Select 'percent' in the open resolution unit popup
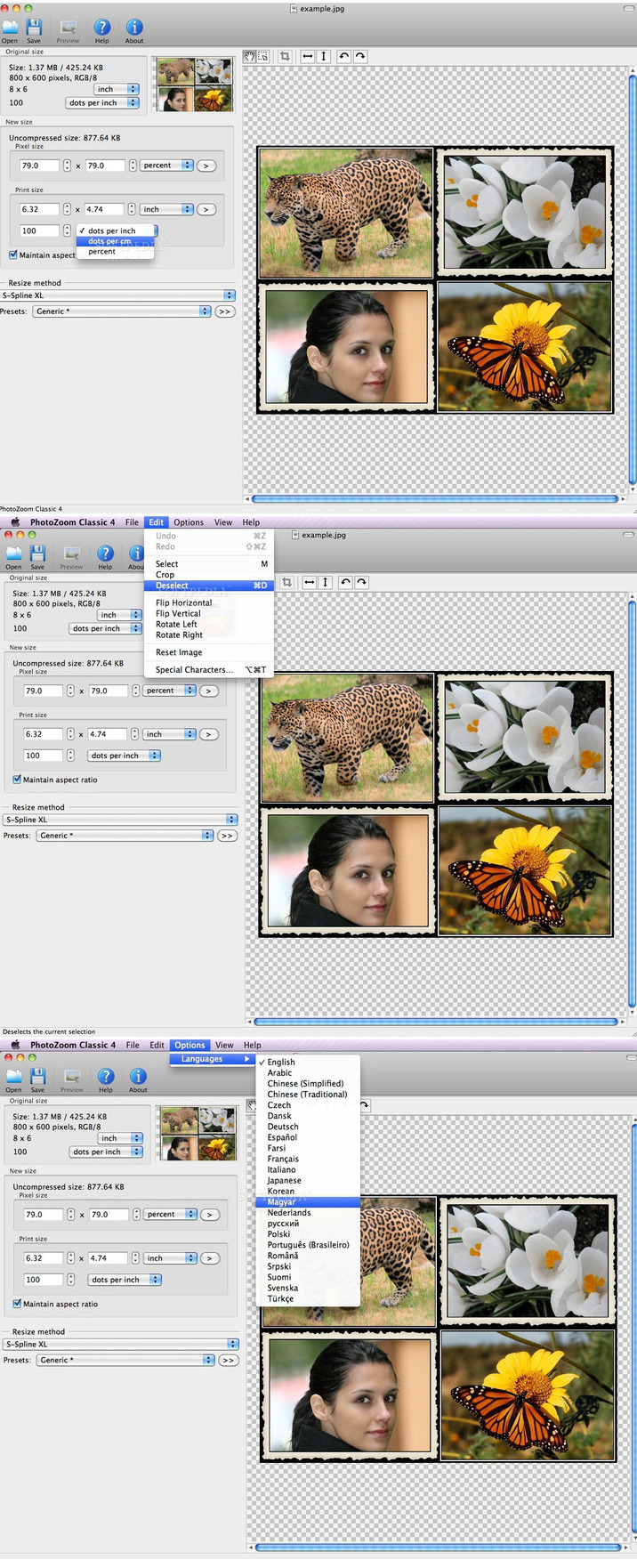Image resolution: width=637 pixels, height=1568 pixels. click(x=101, y=252)
